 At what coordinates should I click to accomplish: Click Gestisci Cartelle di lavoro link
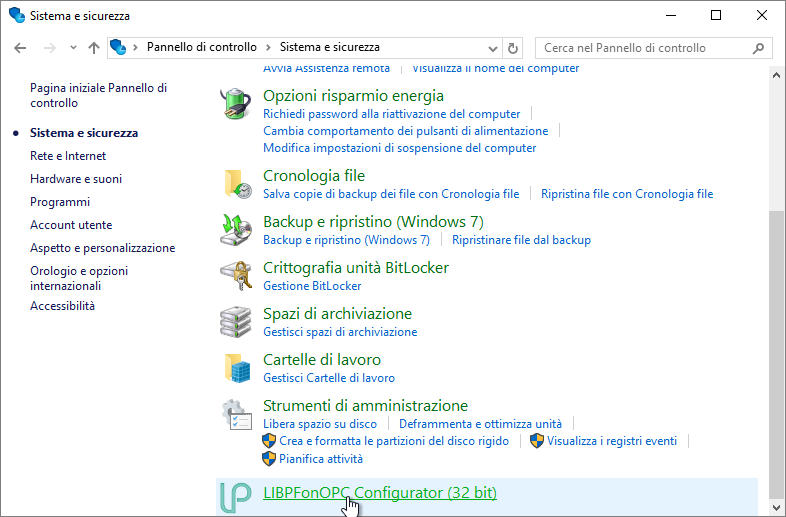pyautogui.click(x=329, y=378)
